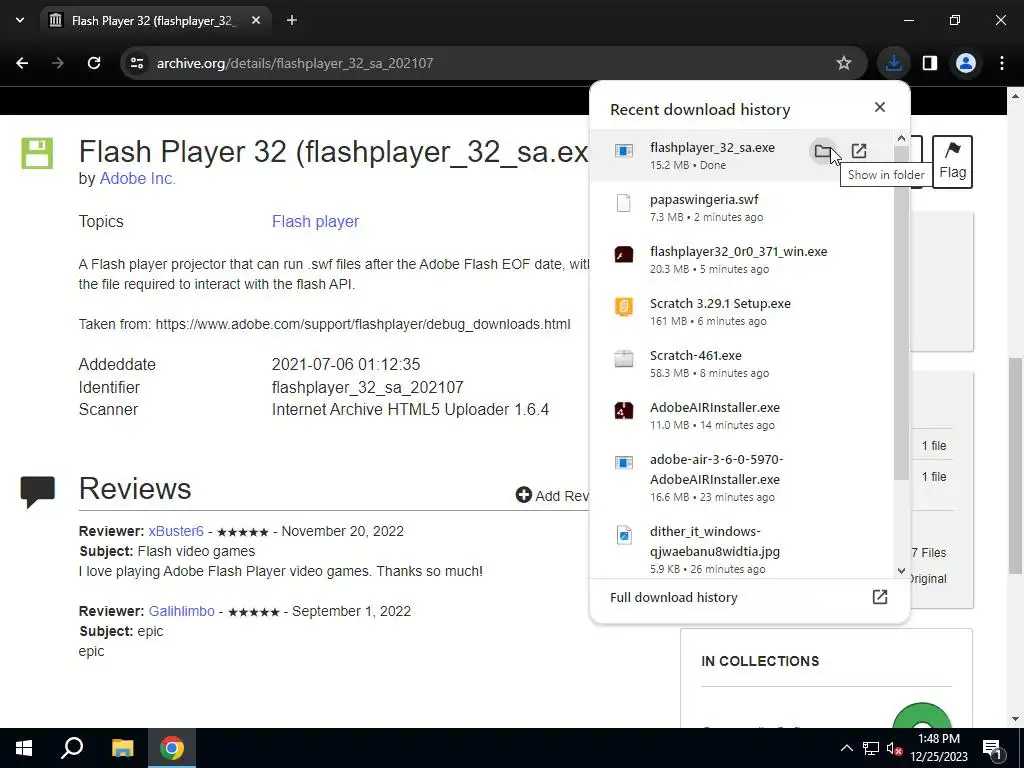Click the Reviews speech bubble icon

pyautogui.click(x=38, y=492)
